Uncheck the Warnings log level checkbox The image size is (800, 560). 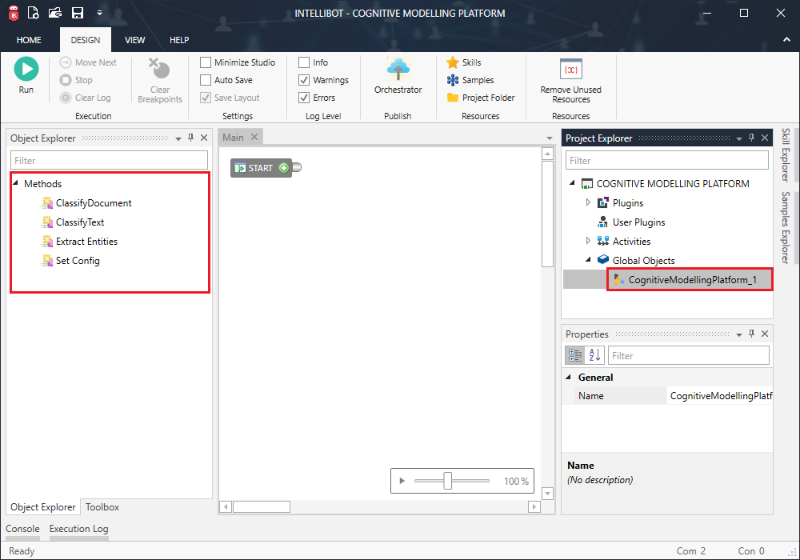tap(304, 80)
